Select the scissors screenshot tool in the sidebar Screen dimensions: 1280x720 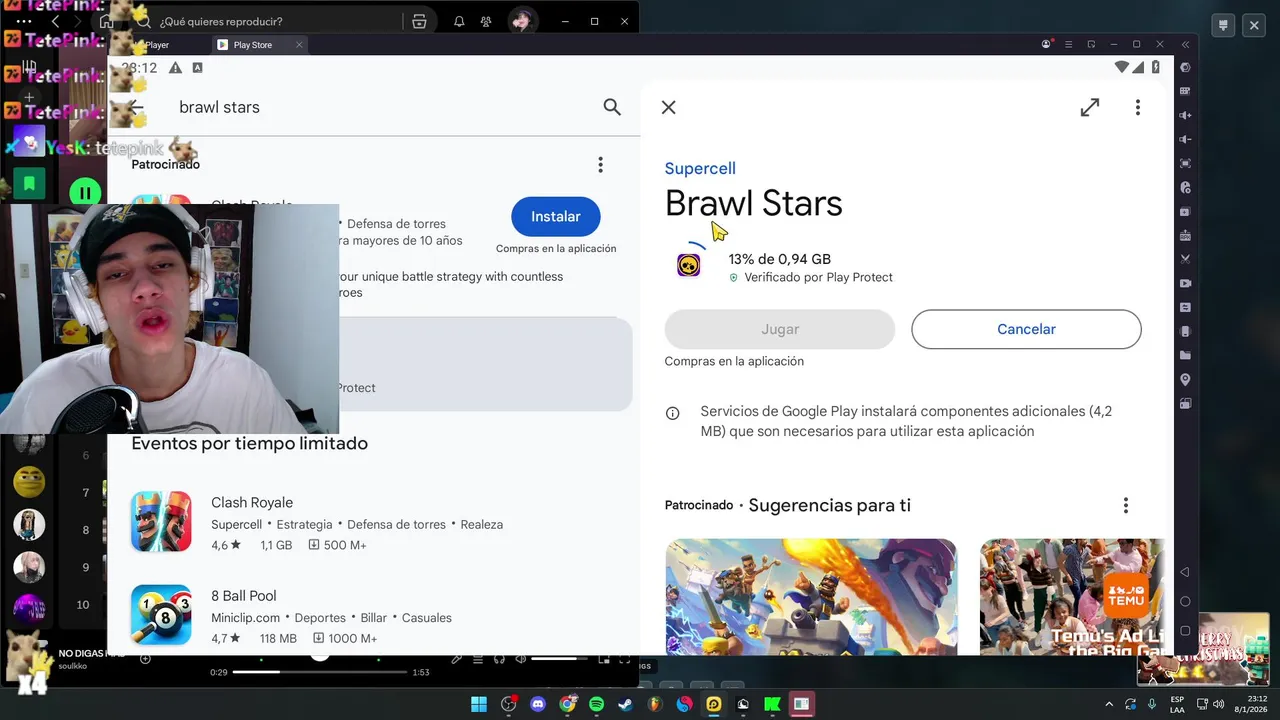pos(1185,260)
